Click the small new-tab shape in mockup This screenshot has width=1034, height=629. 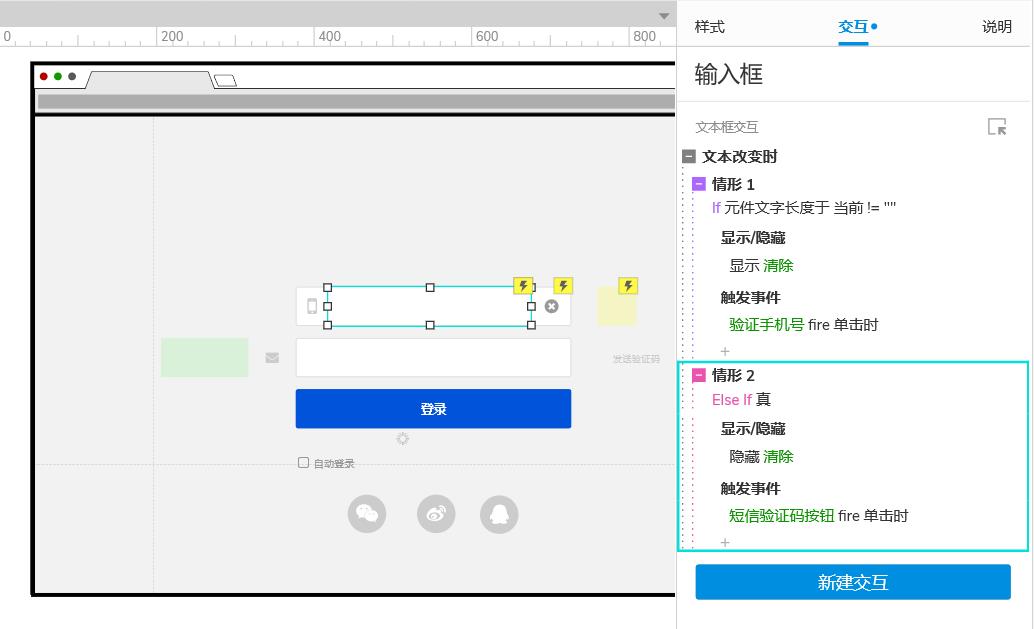click(226, 80)
